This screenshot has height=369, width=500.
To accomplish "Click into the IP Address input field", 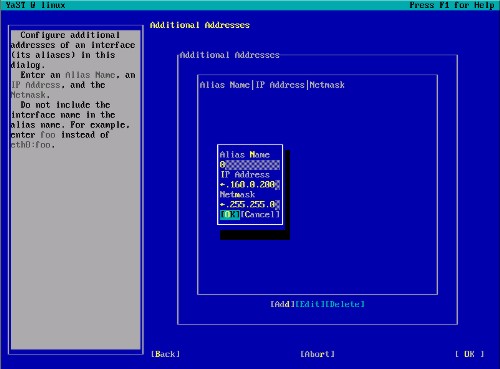I will pos(250,185).
